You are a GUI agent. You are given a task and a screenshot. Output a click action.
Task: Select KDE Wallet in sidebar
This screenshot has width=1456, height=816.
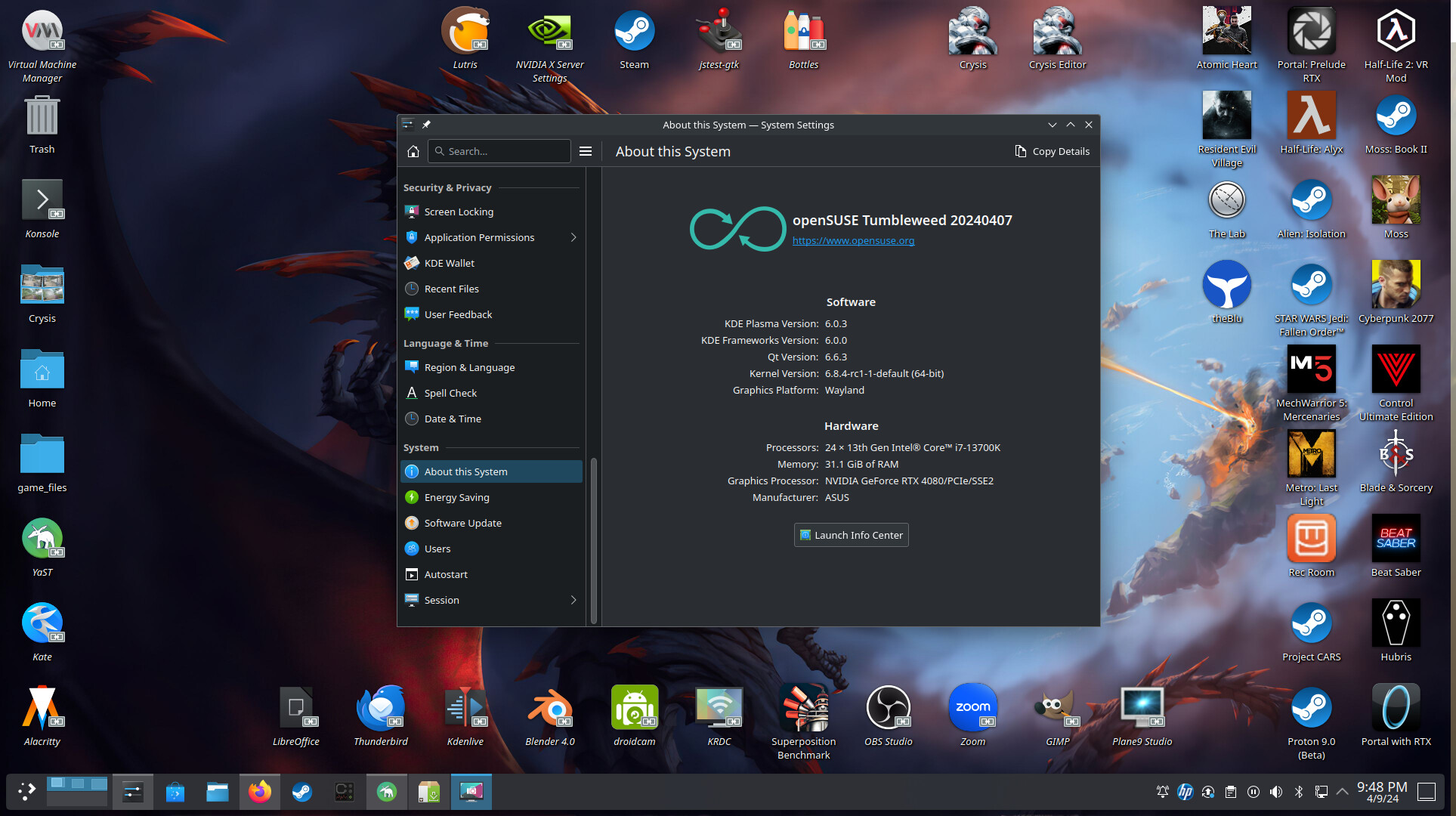tap(449, 263)
